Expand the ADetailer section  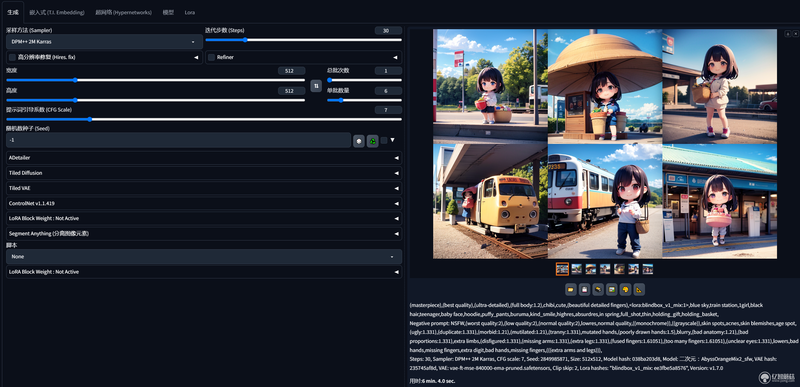(204, 158)
